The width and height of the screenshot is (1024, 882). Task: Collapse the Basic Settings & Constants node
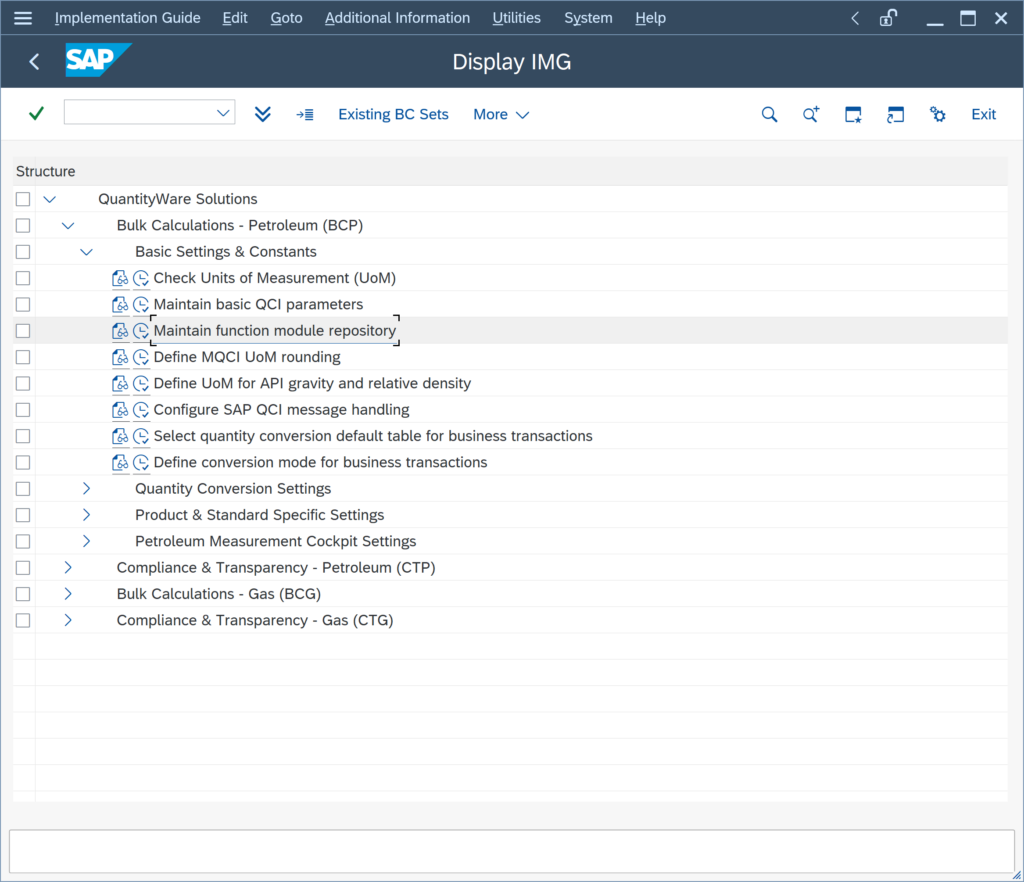tap(86, 252)
